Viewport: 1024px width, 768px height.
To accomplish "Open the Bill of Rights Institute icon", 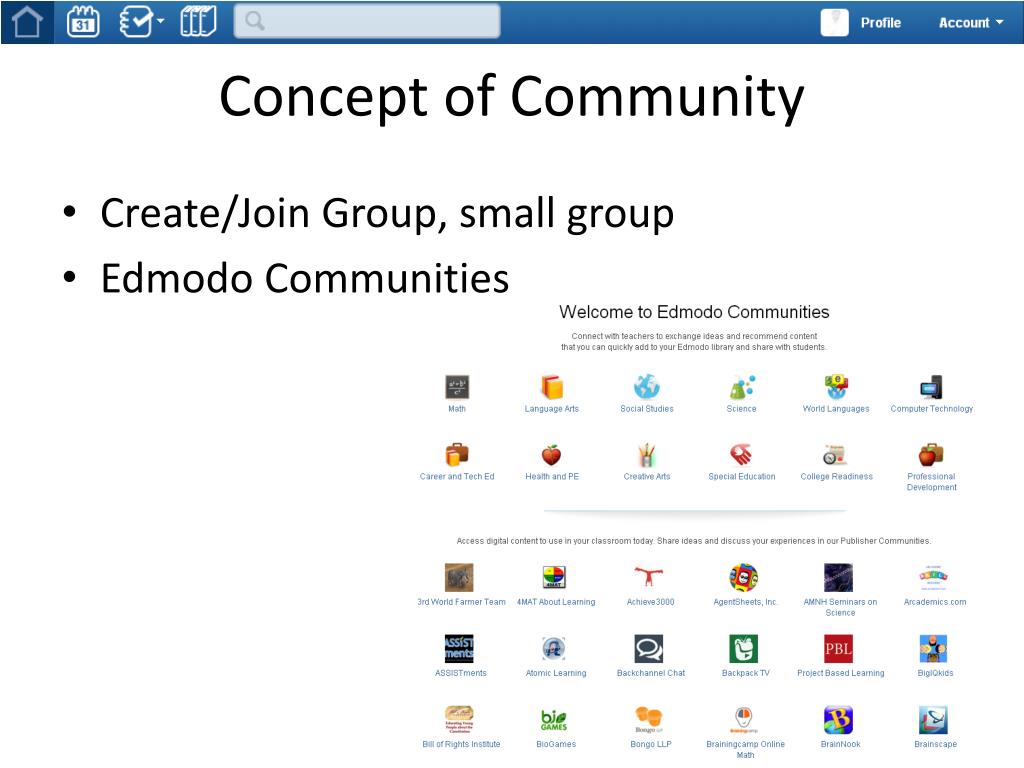I will 459,720.
